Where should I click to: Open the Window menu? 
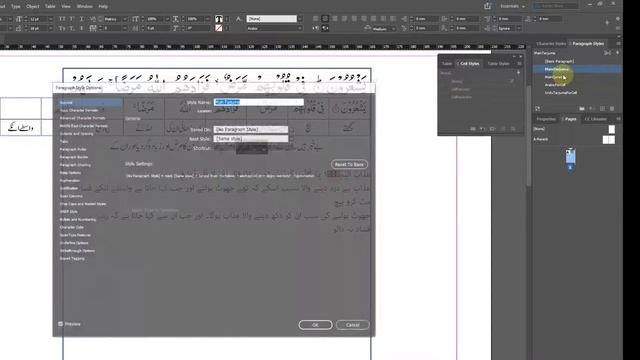(x=84, y=7)
